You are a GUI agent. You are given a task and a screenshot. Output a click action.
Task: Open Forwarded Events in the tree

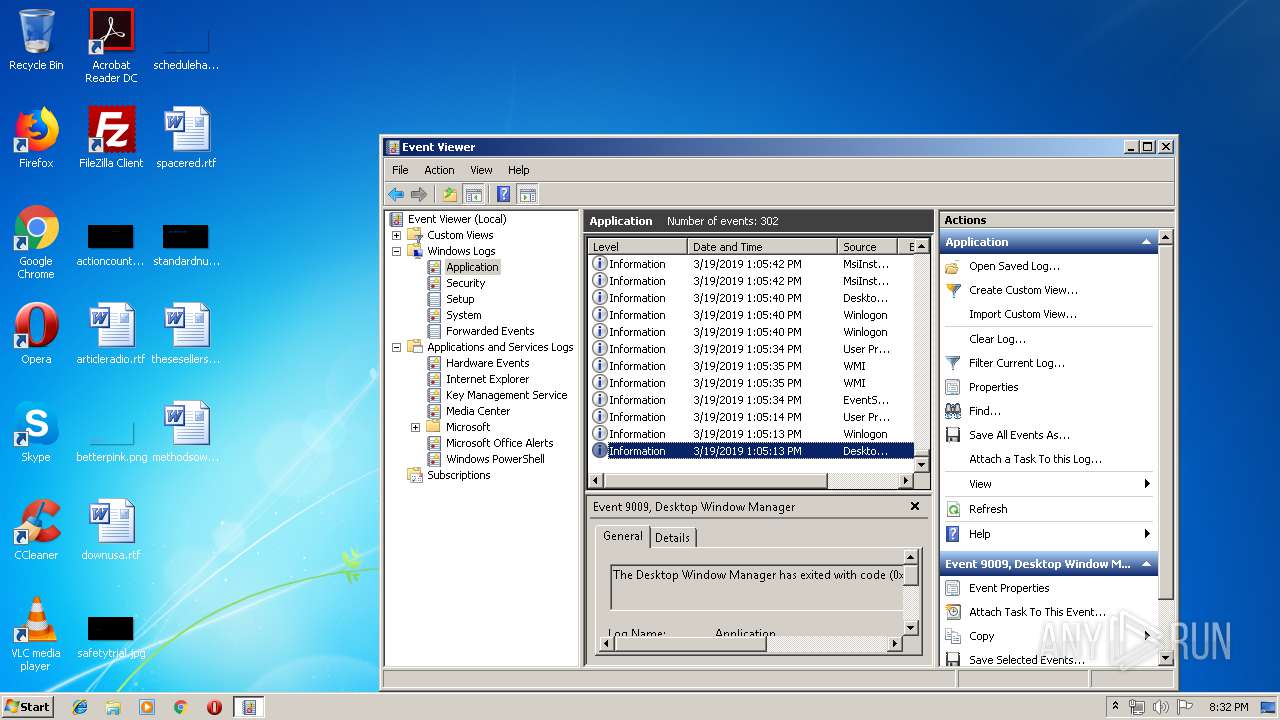[490, 331]
